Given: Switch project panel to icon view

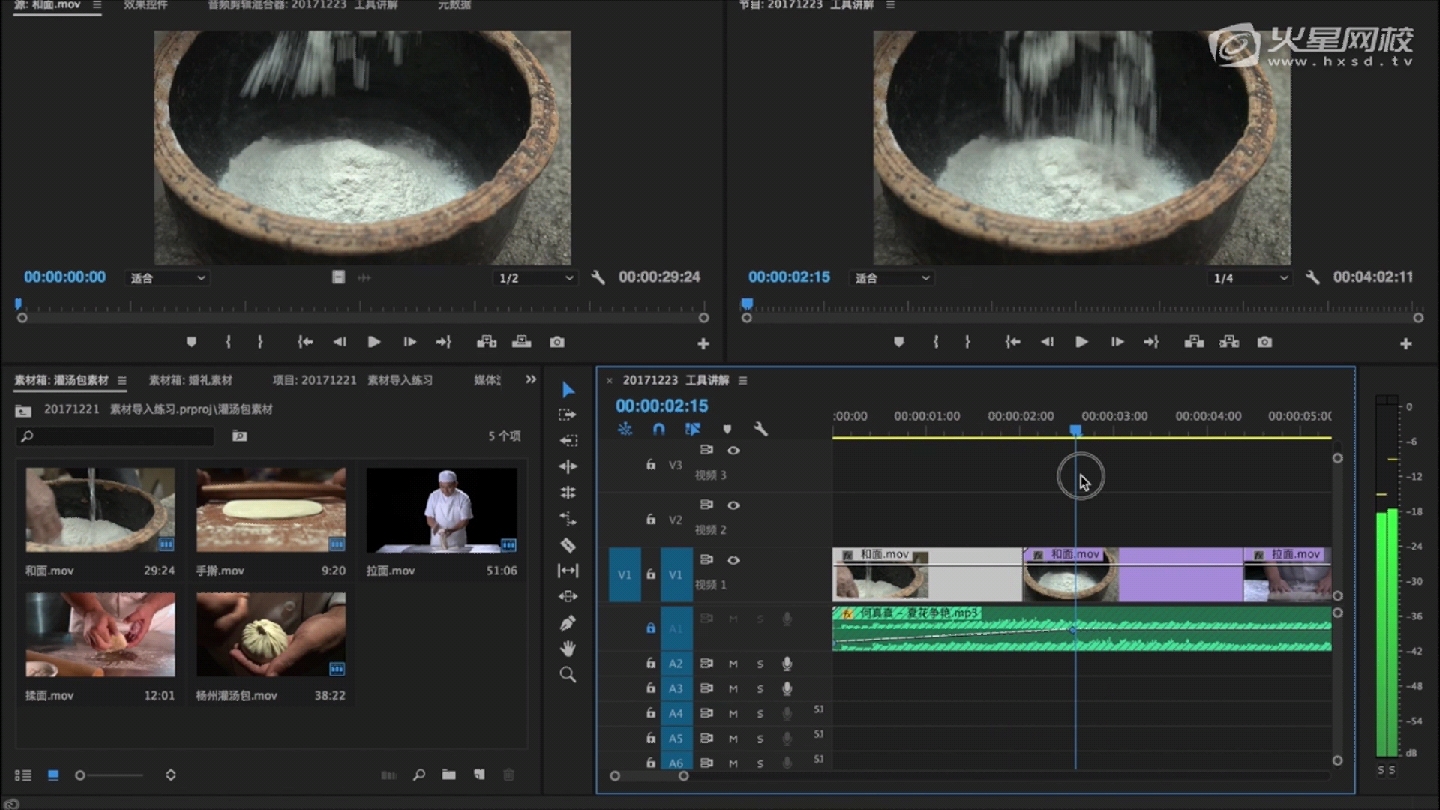Looking at the screenshot, I should 53,775.
